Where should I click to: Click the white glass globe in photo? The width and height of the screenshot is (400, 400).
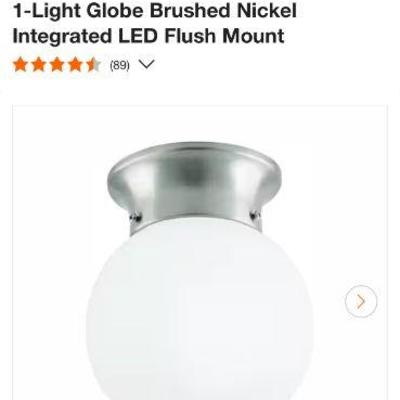199,310
